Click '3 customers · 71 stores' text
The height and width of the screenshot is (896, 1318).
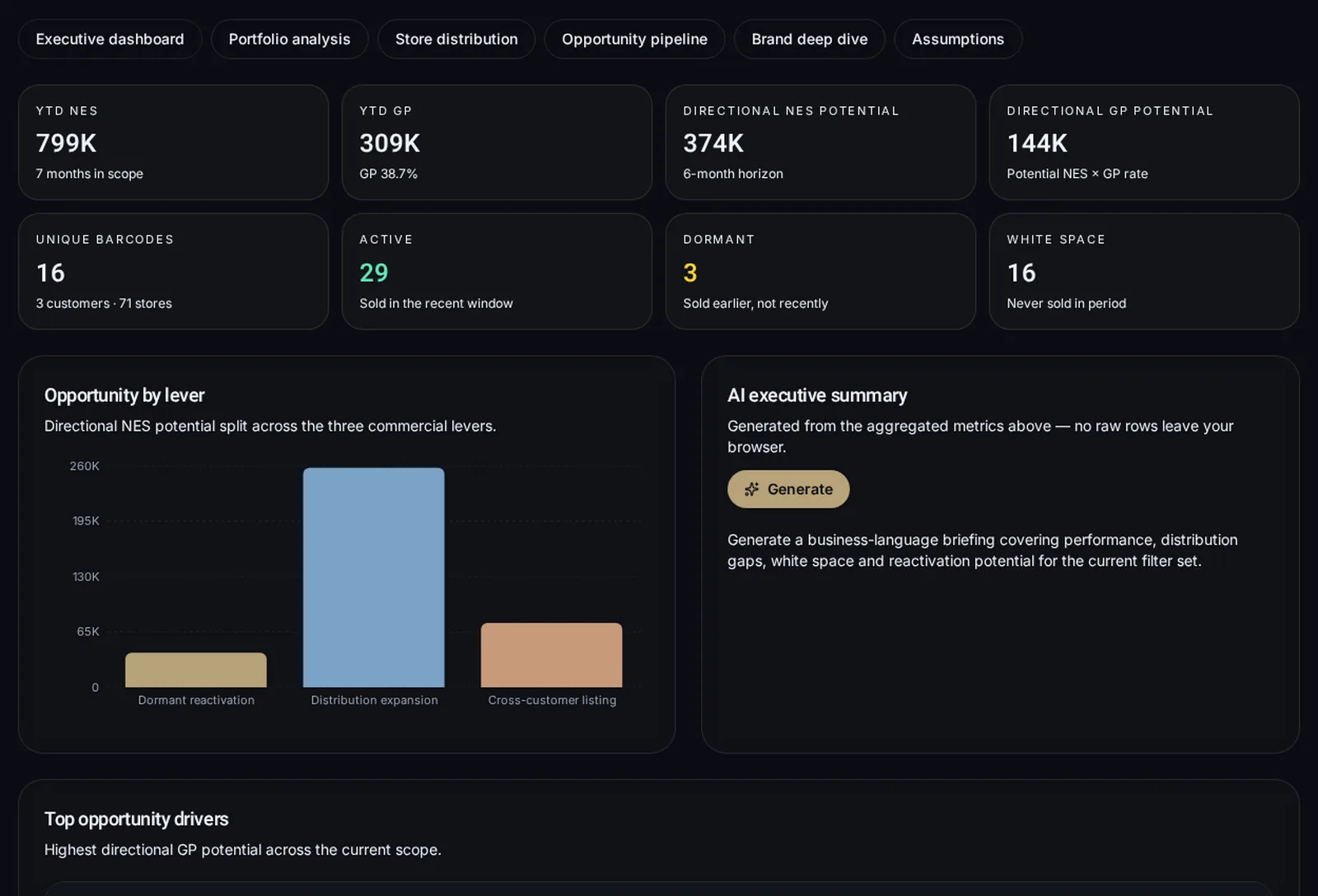point(104,303)
